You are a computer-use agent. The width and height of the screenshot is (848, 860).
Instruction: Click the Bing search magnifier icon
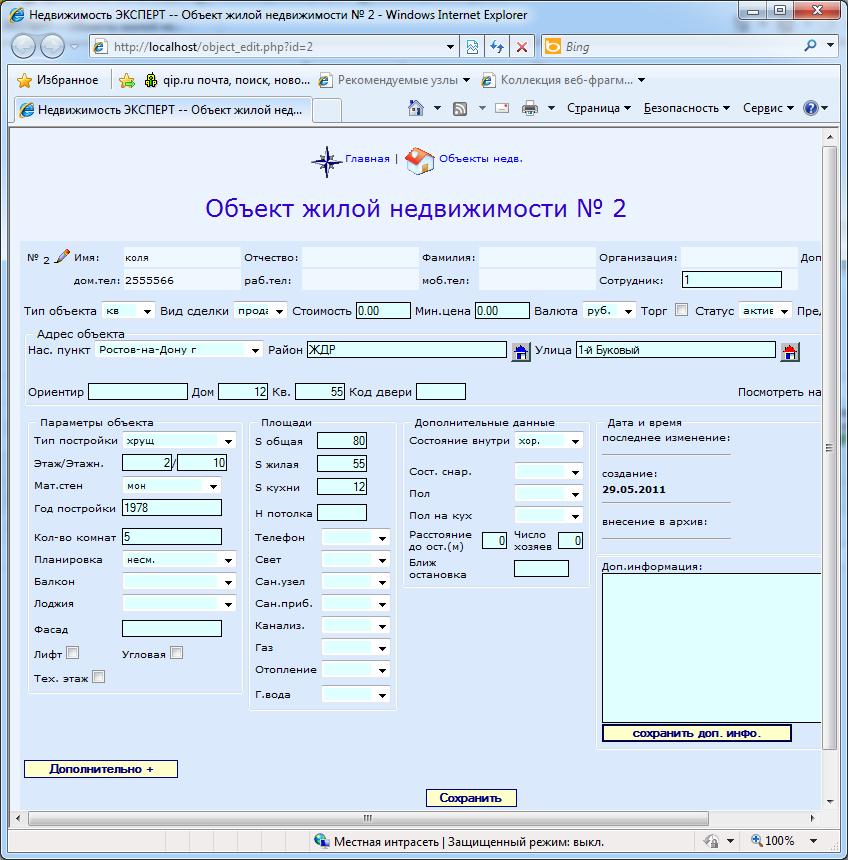click(x=810, y=46)
